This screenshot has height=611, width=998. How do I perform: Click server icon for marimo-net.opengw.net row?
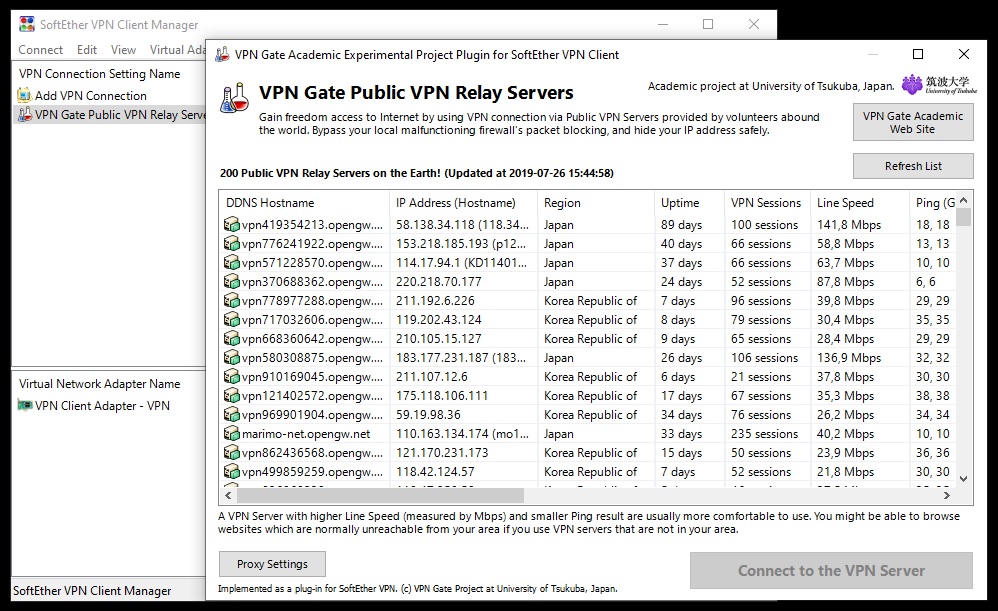pos(232,433)
